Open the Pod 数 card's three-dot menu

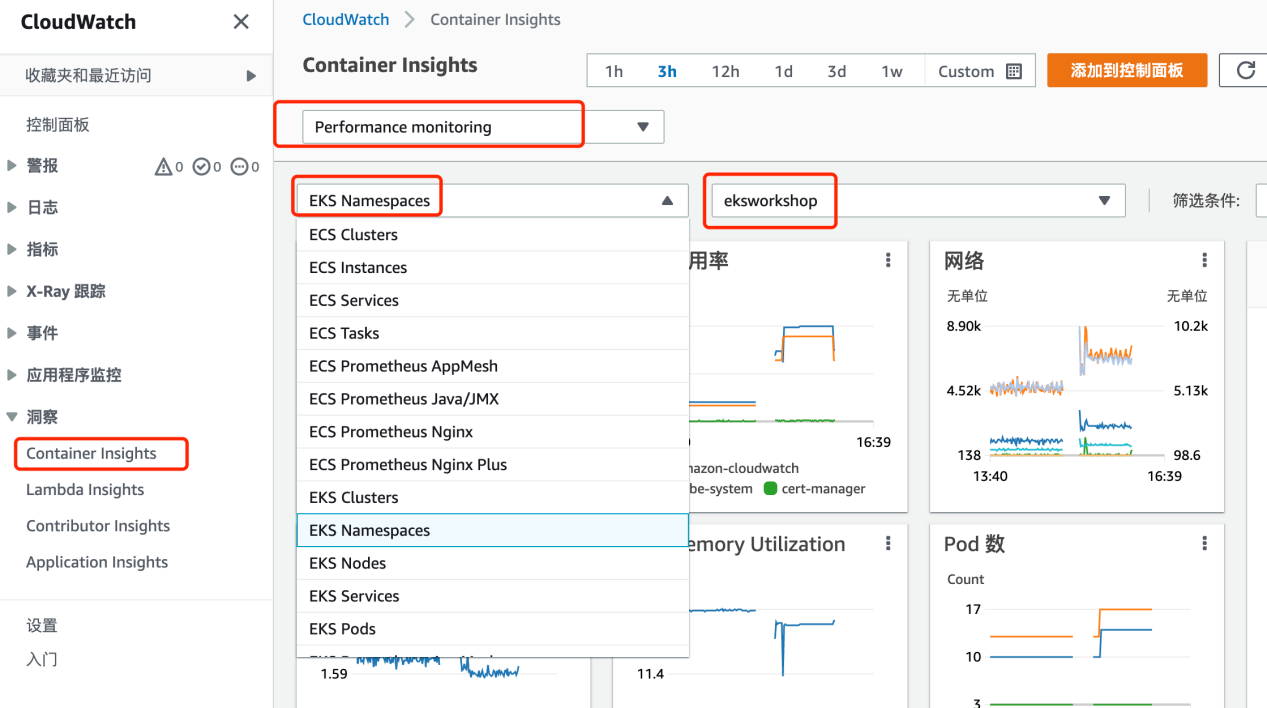1204,543
